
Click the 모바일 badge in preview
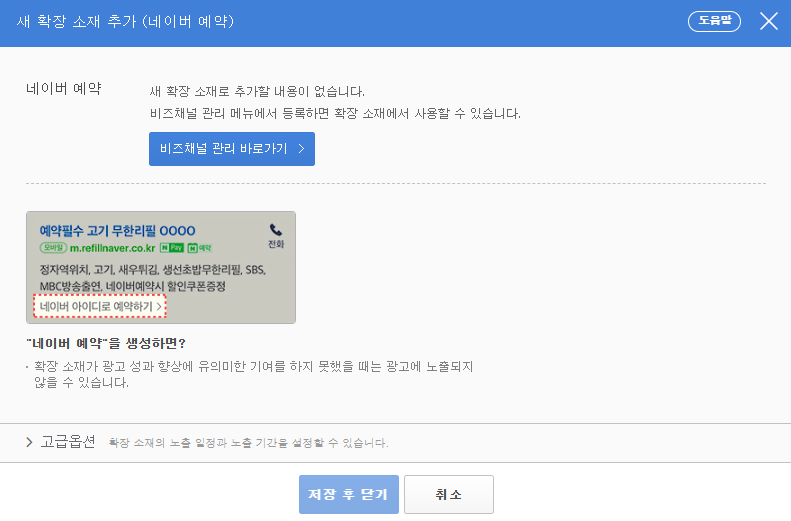(53, 248)
